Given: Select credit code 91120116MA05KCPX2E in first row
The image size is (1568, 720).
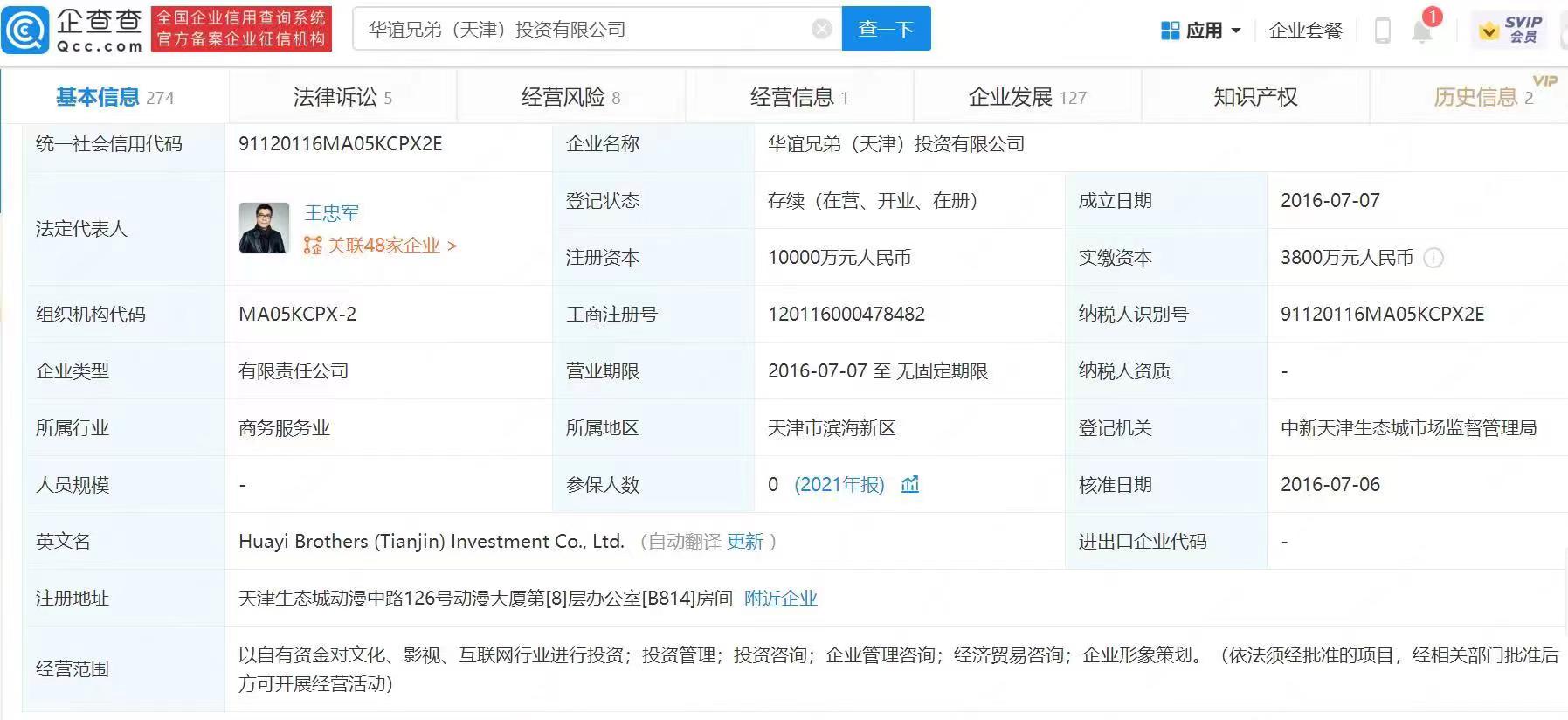Looking at the screenshot, I should tap(341, 144).
